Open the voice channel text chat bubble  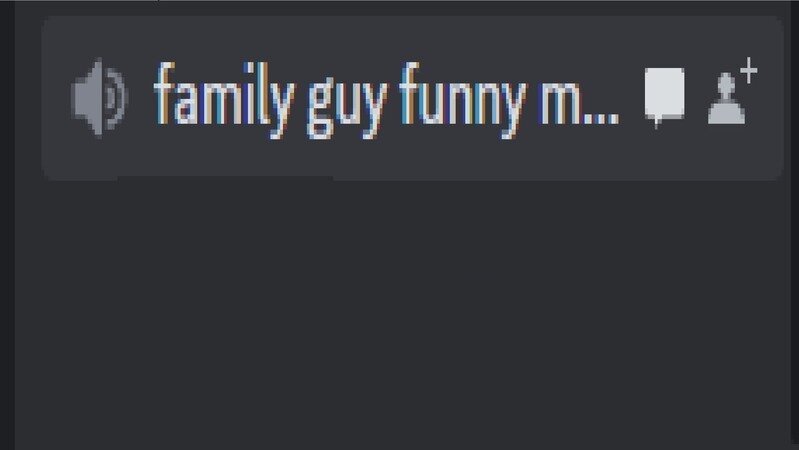click(664, 98)
